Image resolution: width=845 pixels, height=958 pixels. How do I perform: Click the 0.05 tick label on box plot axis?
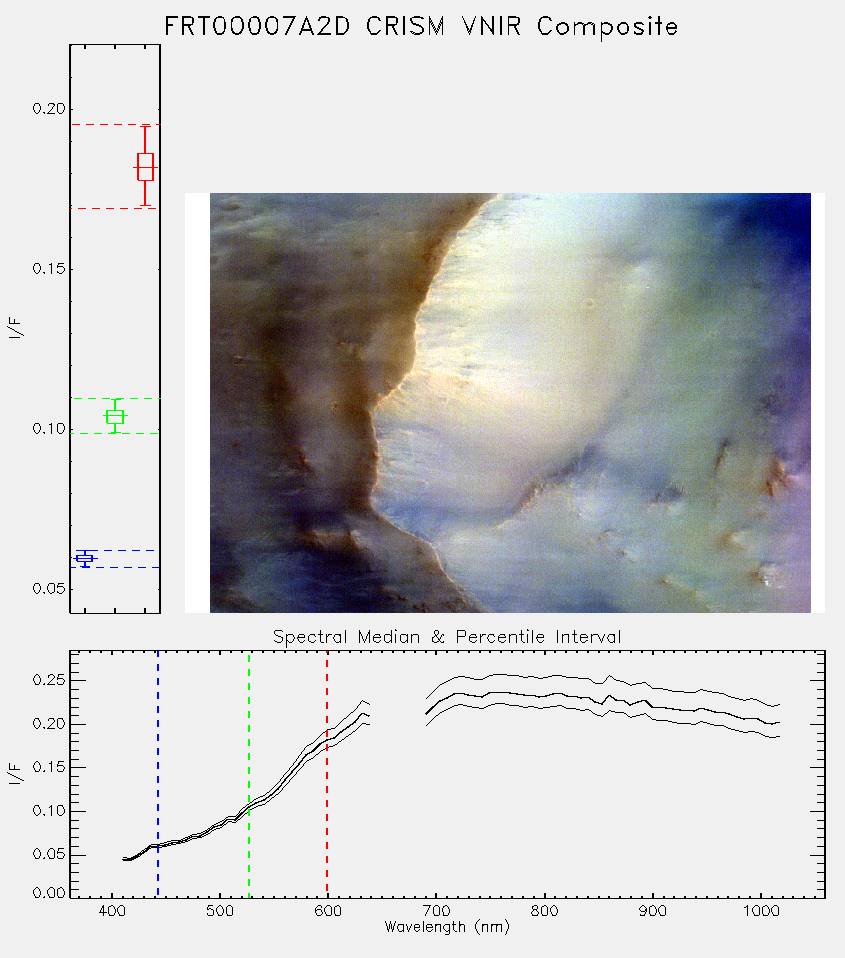48,588
